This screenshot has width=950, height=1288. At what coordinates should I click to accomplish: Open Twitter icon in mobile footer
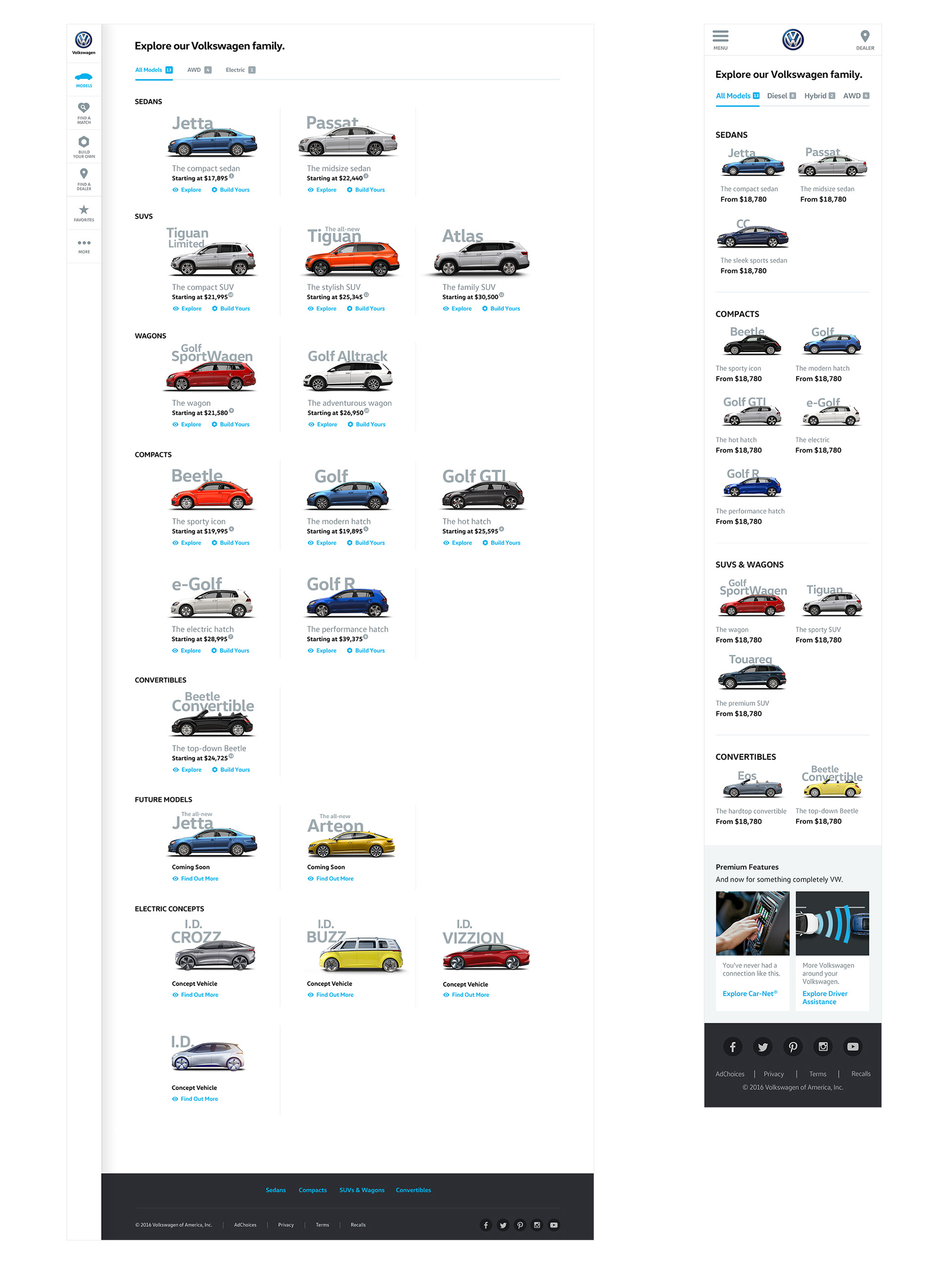coord(762,1046)
